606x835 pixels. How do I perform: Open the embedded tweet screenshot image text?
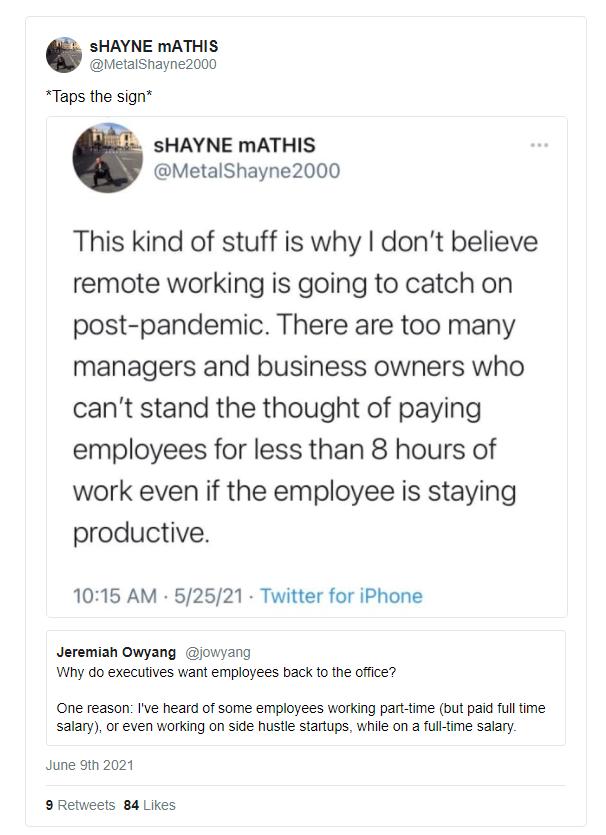click(x=305, y=387)
